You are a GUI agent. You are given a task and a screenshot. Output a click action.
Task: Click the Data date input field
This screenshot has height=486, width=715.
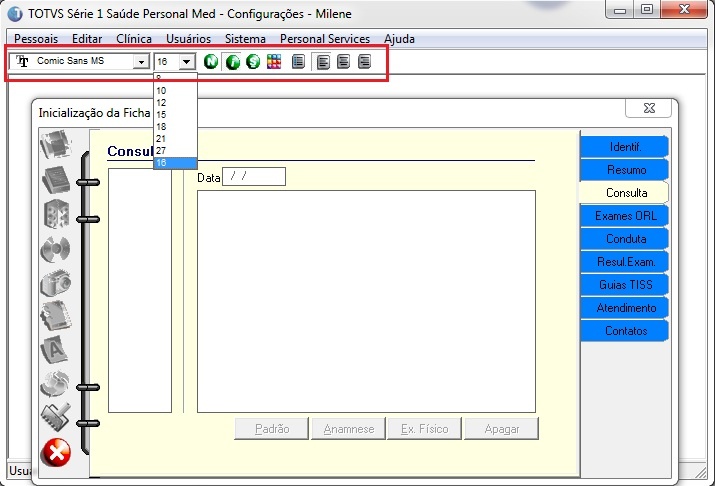point(254,176)
